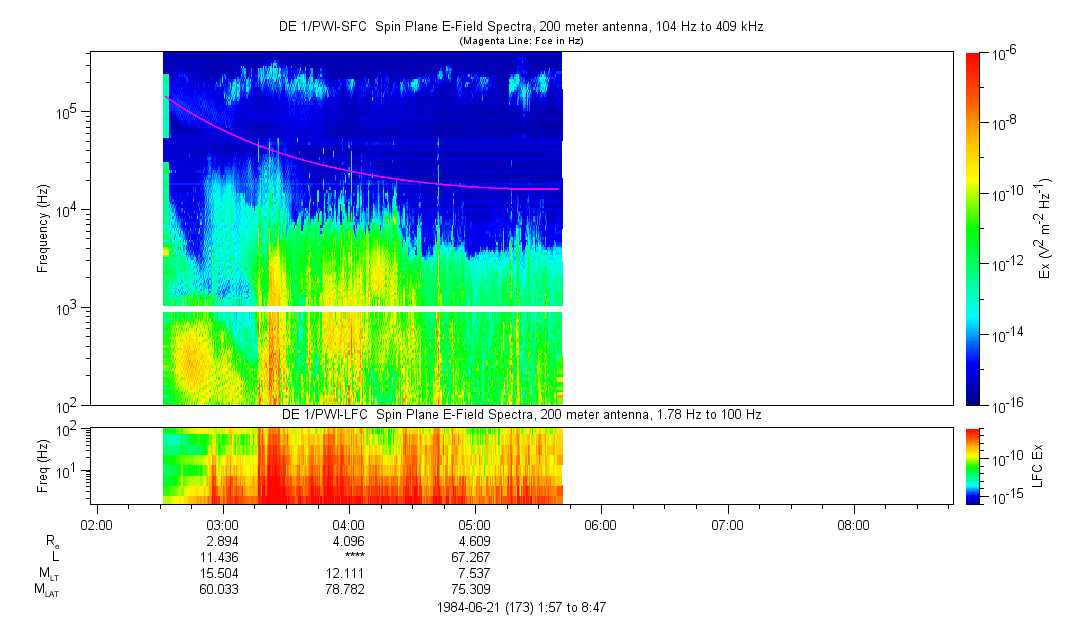Click the "Freq (Hz)" lower panel axis label
The image size is (1083, 620).
coord(43,465)
